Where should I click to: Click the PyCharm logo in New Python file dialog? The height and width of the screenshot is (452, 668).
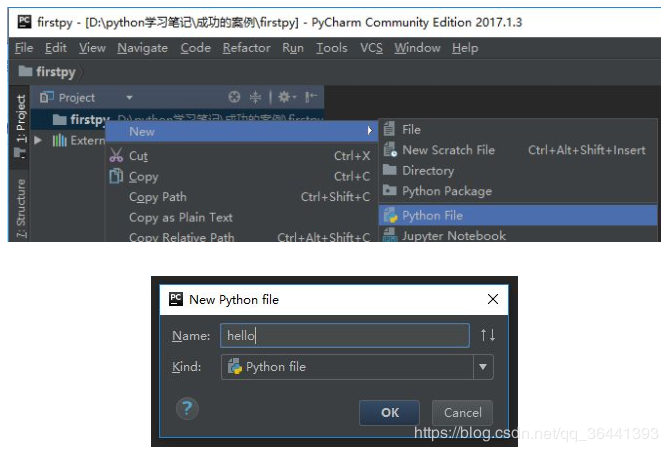click(x=176, y=299)
